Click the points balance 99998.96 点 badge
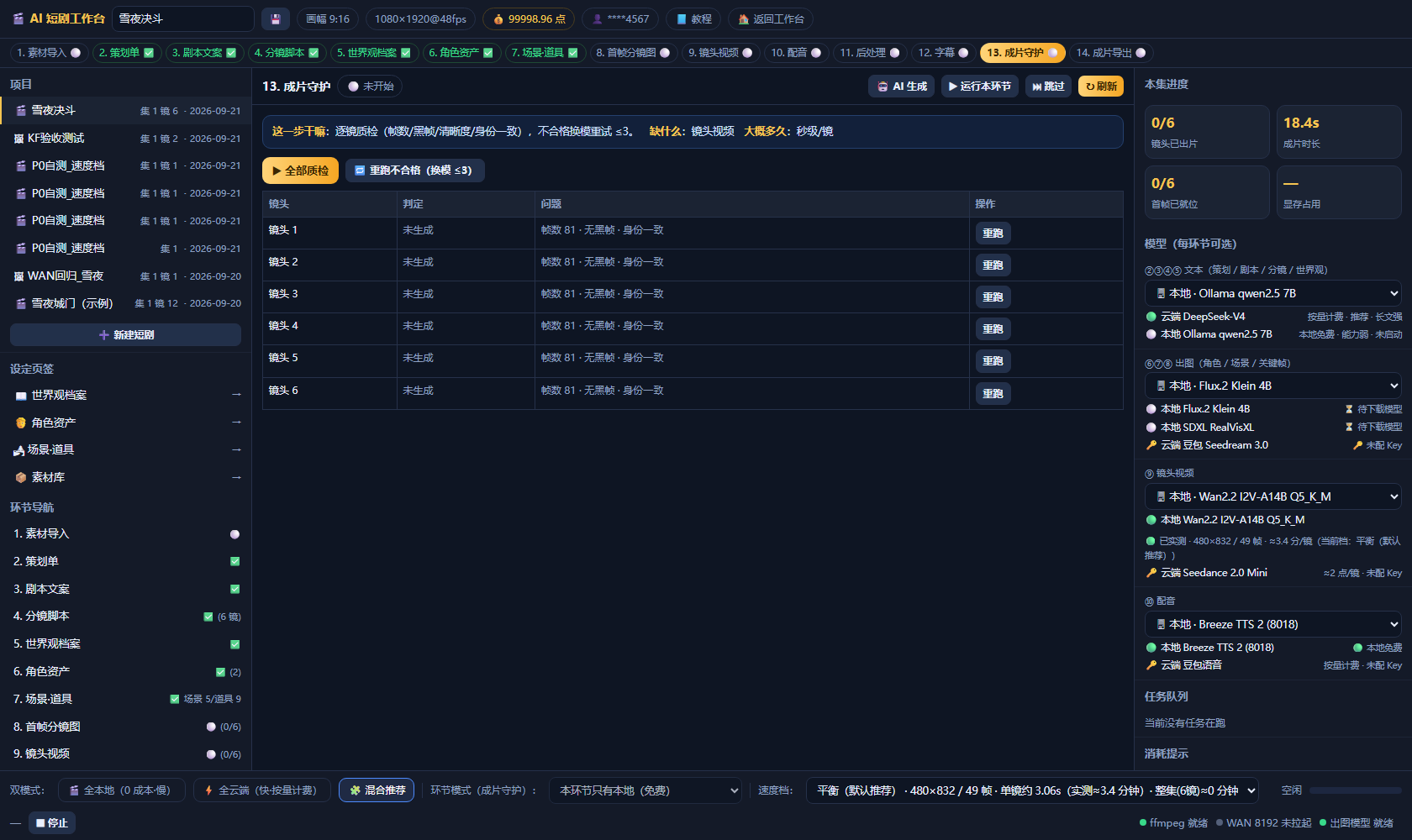This screenshot has height=840, width=1412. (x=529, y=18)
